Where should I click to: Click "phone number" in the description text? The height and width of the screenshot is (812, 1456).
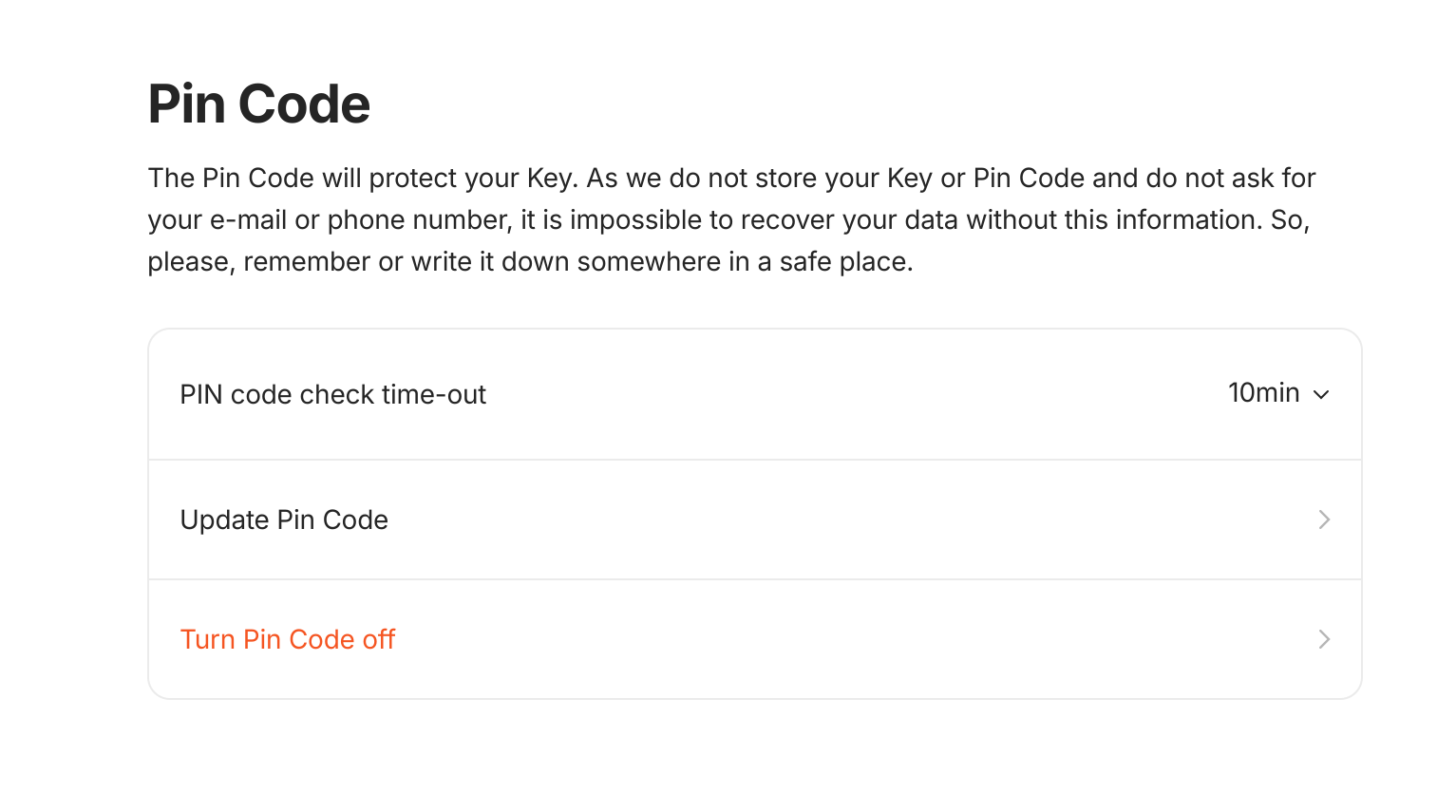coord(420,220)
